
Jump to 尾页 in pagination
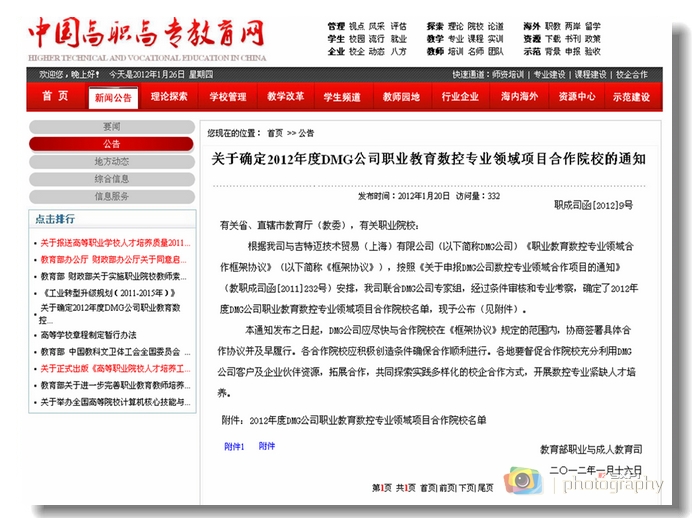point(485,487)
